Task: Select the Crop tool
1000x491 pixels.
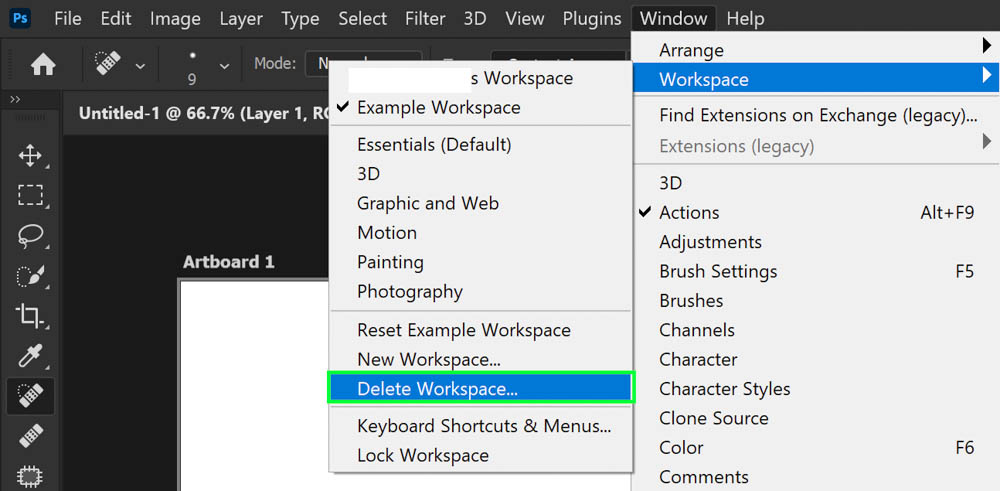Action: pyautogui.click(x=30, y=315)
